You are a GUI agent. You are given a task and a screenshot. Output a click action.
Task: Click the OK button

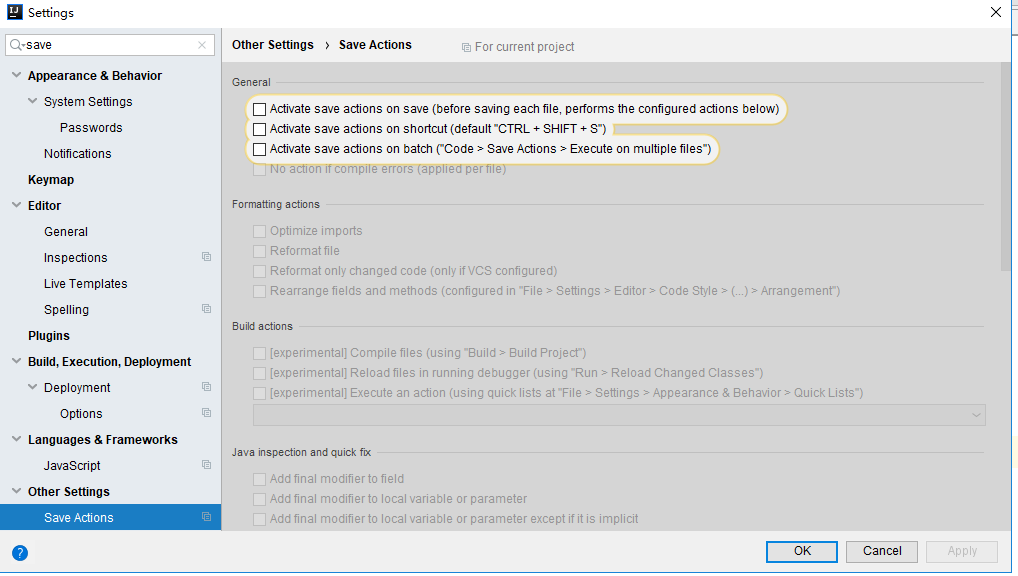pos(802,551)
